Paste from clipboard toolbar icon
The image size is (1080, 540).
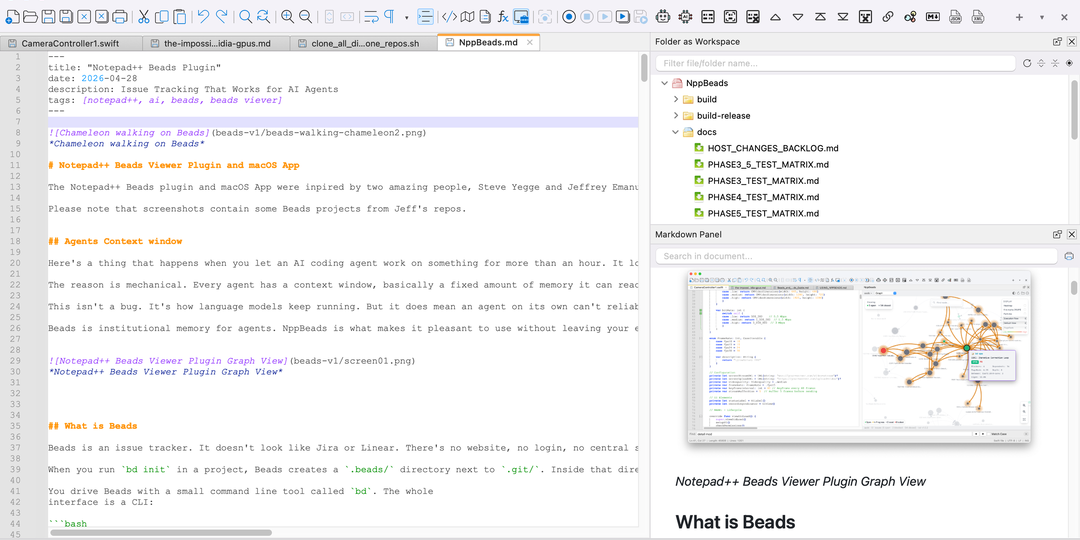(179, 17)
